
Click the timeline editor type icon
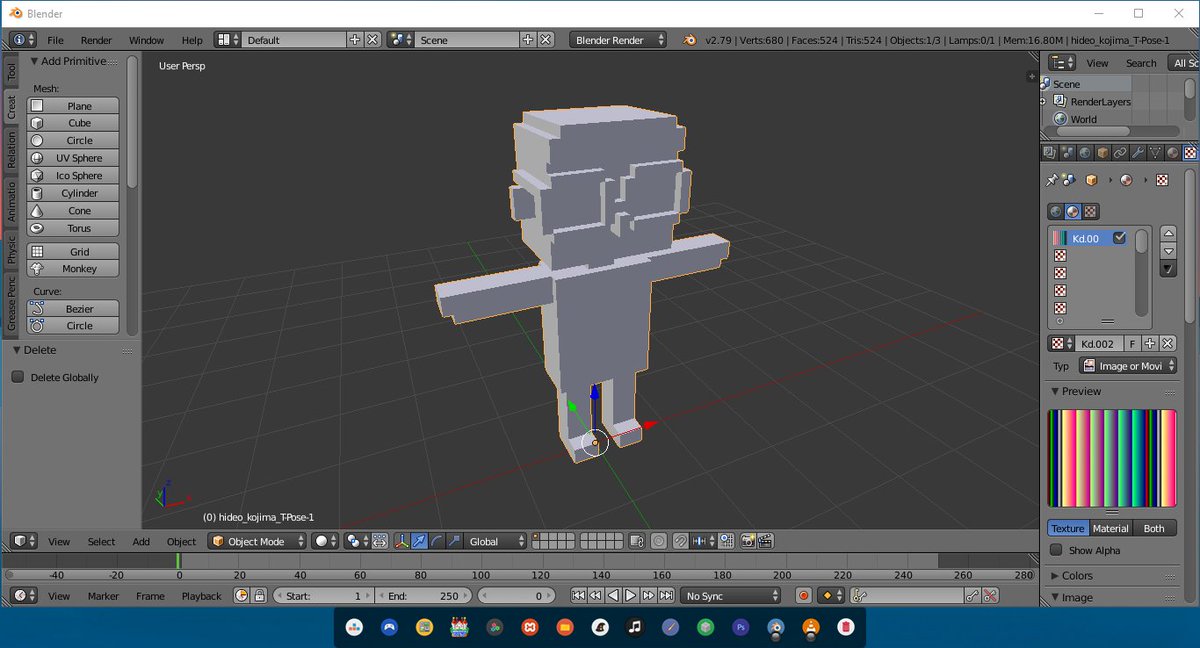[23, 596]
